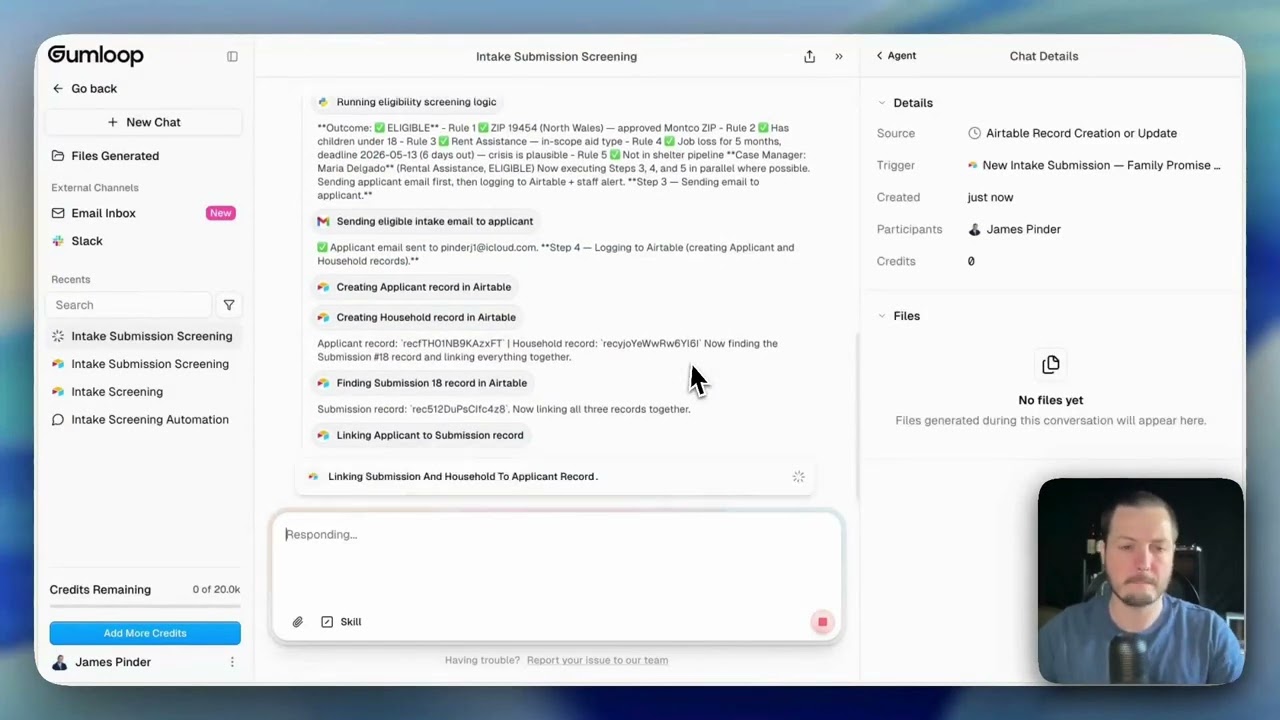Click the Linking Submission And Household status bar

(556, 477)
